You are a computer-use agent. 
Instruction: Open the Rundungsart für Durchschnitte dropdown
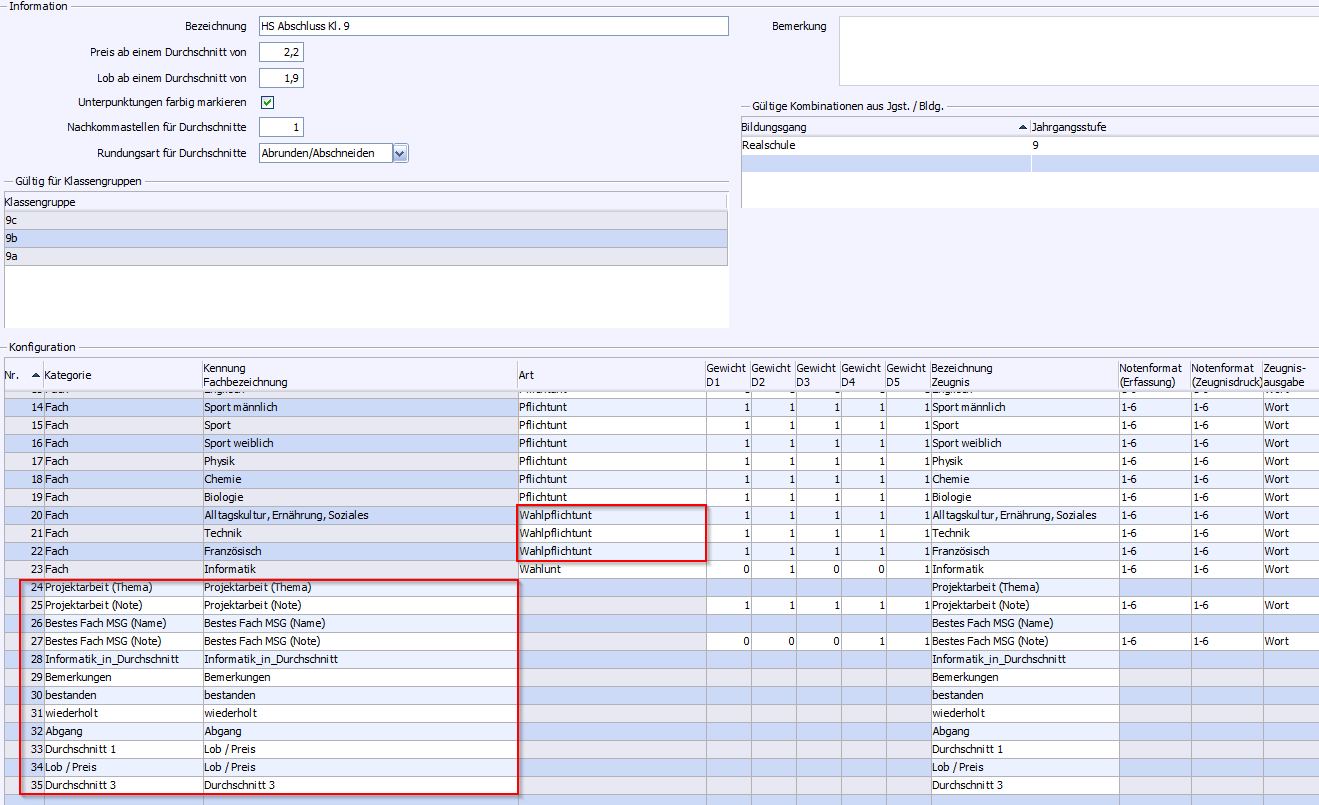(x=400, y=153)
